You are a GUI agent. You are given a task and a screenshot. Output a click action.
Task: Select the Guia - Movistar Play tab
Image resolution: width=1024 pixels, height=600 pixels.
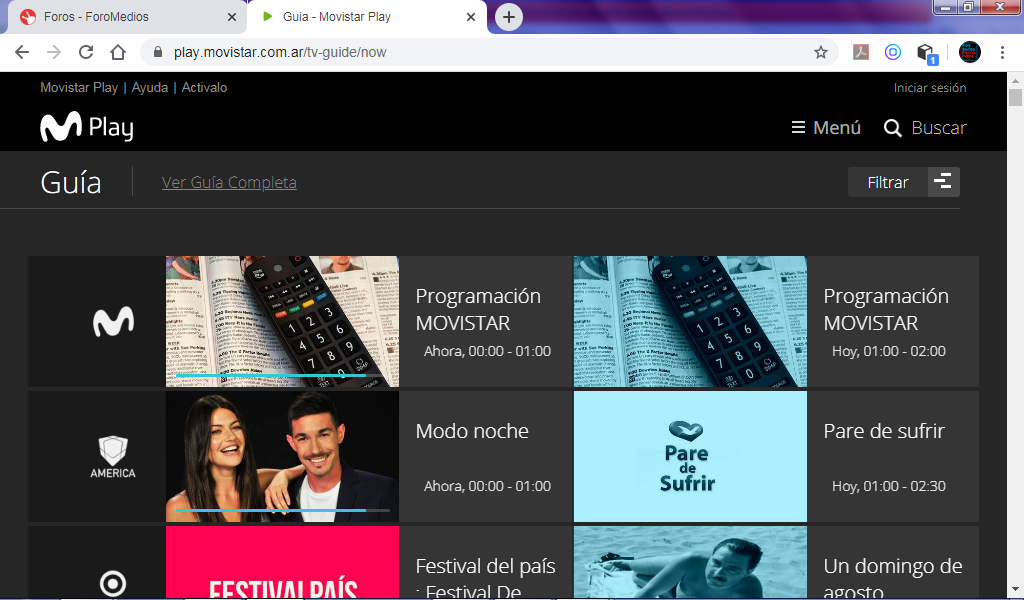click(x=366, y=17)
